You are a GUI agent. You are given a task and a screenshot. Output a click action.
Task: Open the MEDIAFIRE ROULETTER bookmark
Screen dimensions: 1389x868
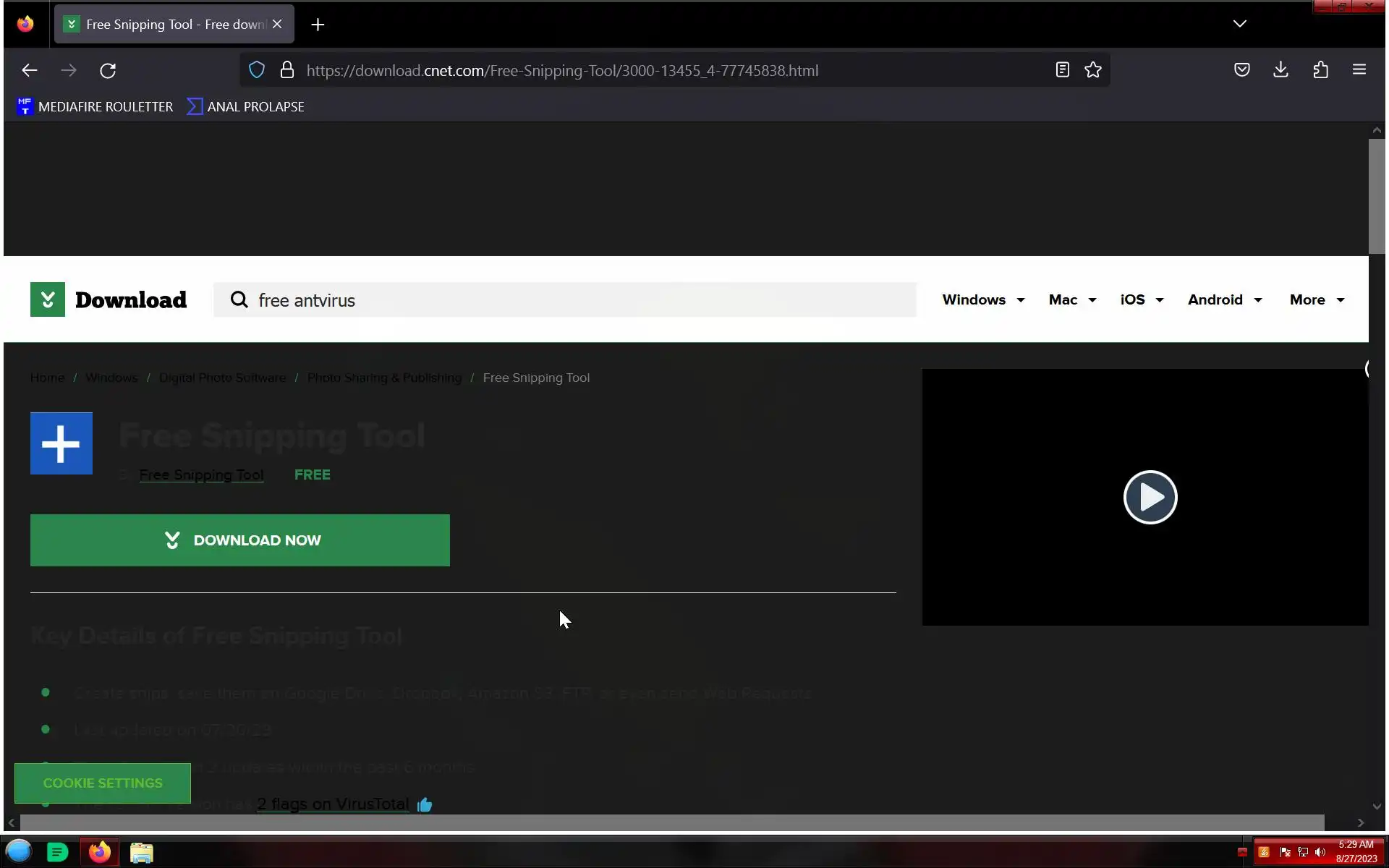(x=95, y=106)
